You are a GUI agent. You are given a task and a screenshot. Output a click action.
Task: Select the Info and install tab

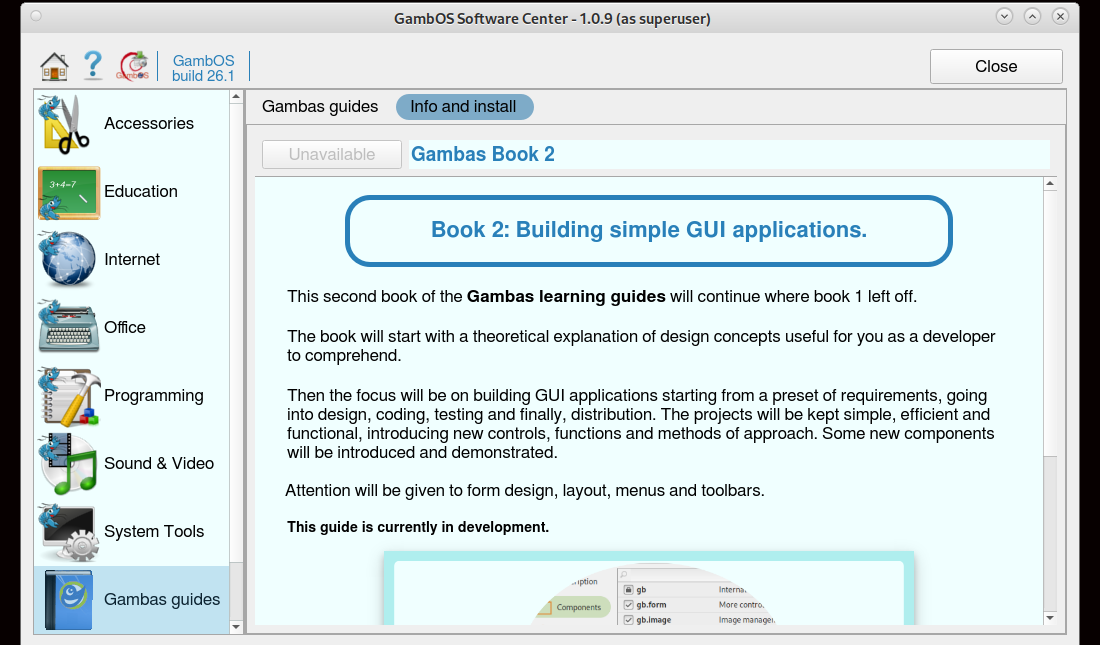click(463, 107)
